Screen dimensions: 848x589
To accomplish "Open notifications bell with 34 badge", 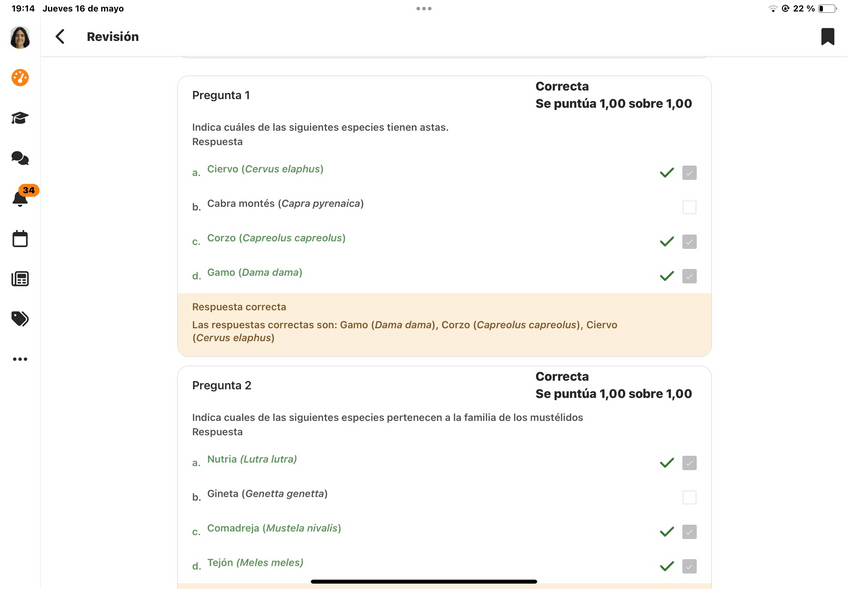I will click(20, 198).
